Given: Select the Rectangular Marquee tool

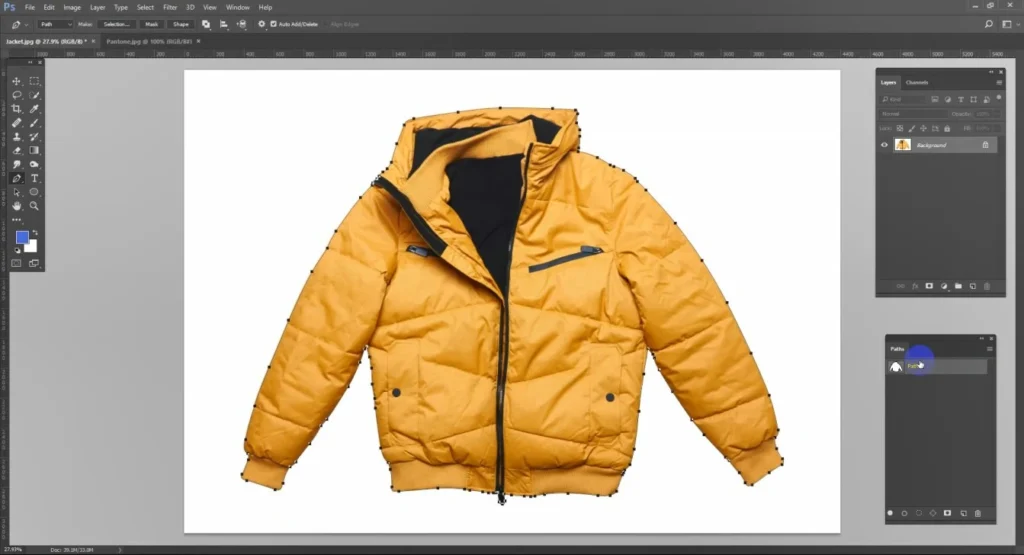Looking at the screenshot, I should 34,81.
